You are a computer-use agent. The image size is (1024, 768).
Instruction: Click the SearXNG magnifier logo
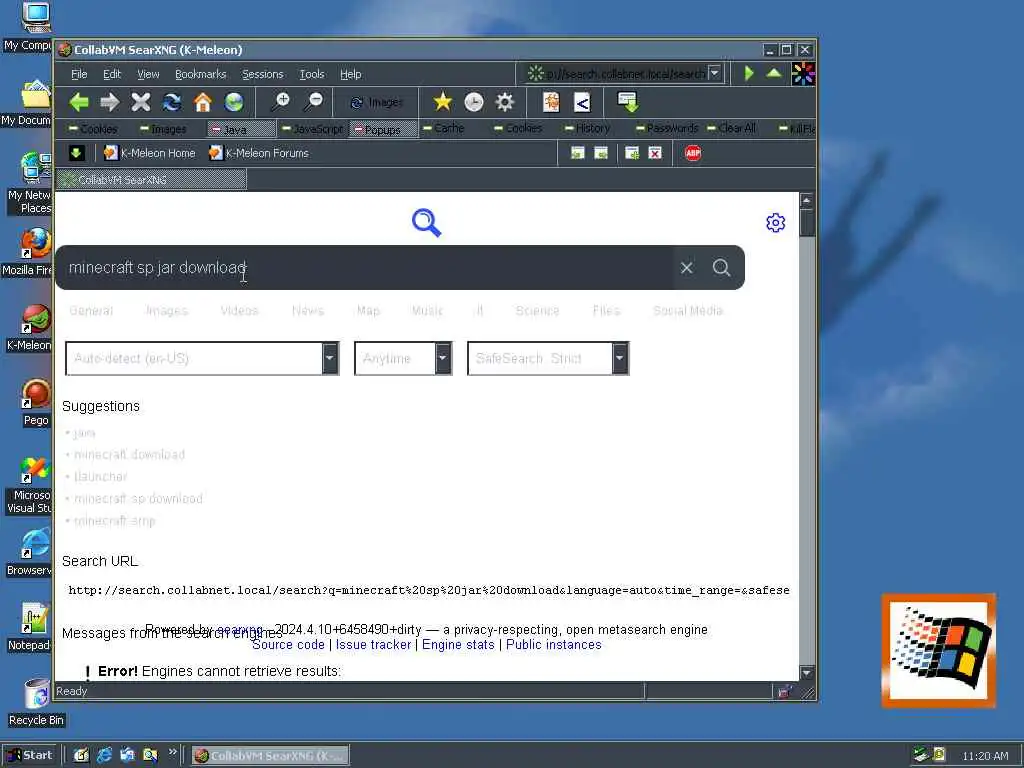426,223
